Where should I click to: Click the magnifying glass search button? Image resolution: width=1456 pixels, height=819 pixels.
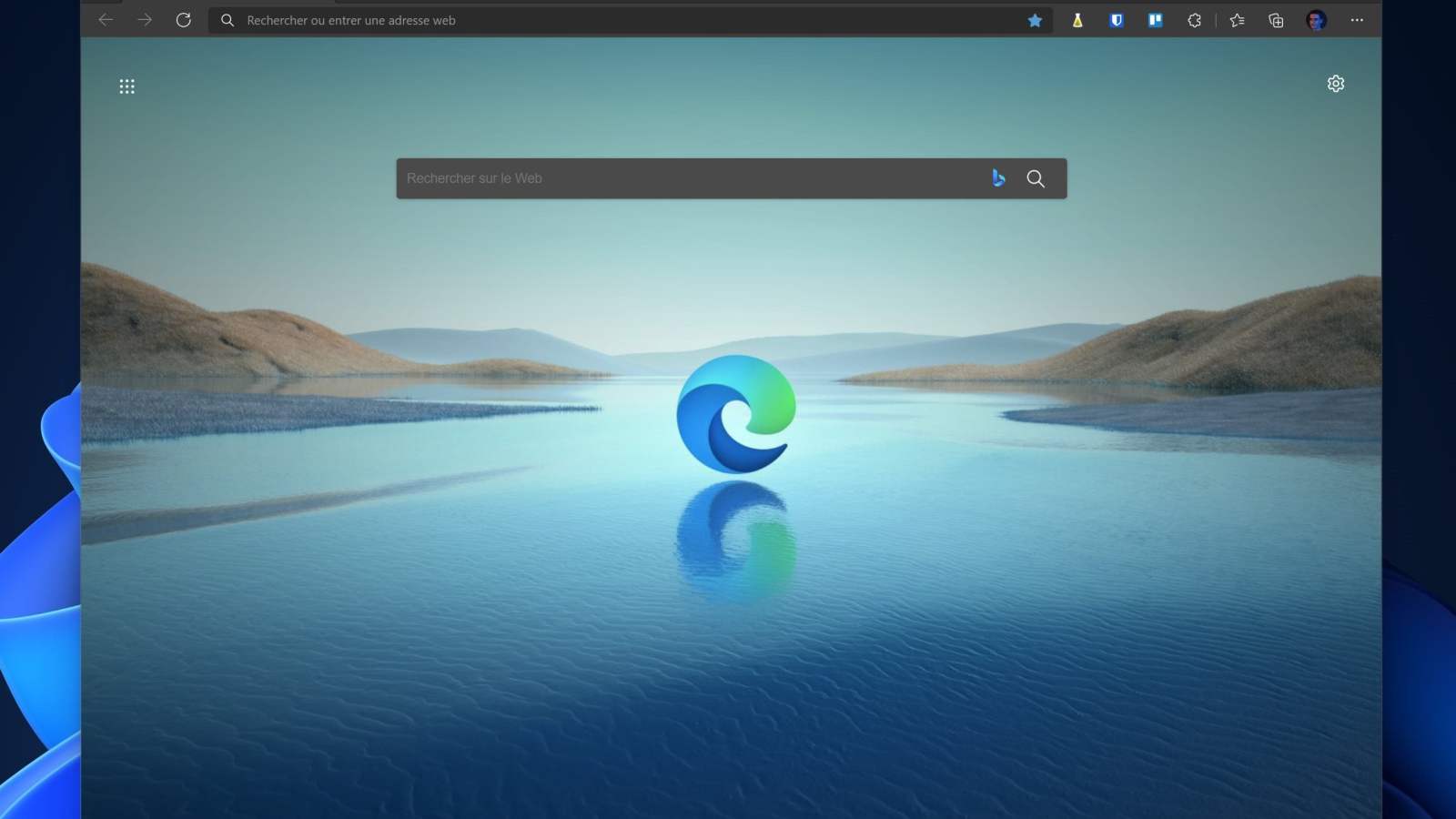(x=1036, y=178)
